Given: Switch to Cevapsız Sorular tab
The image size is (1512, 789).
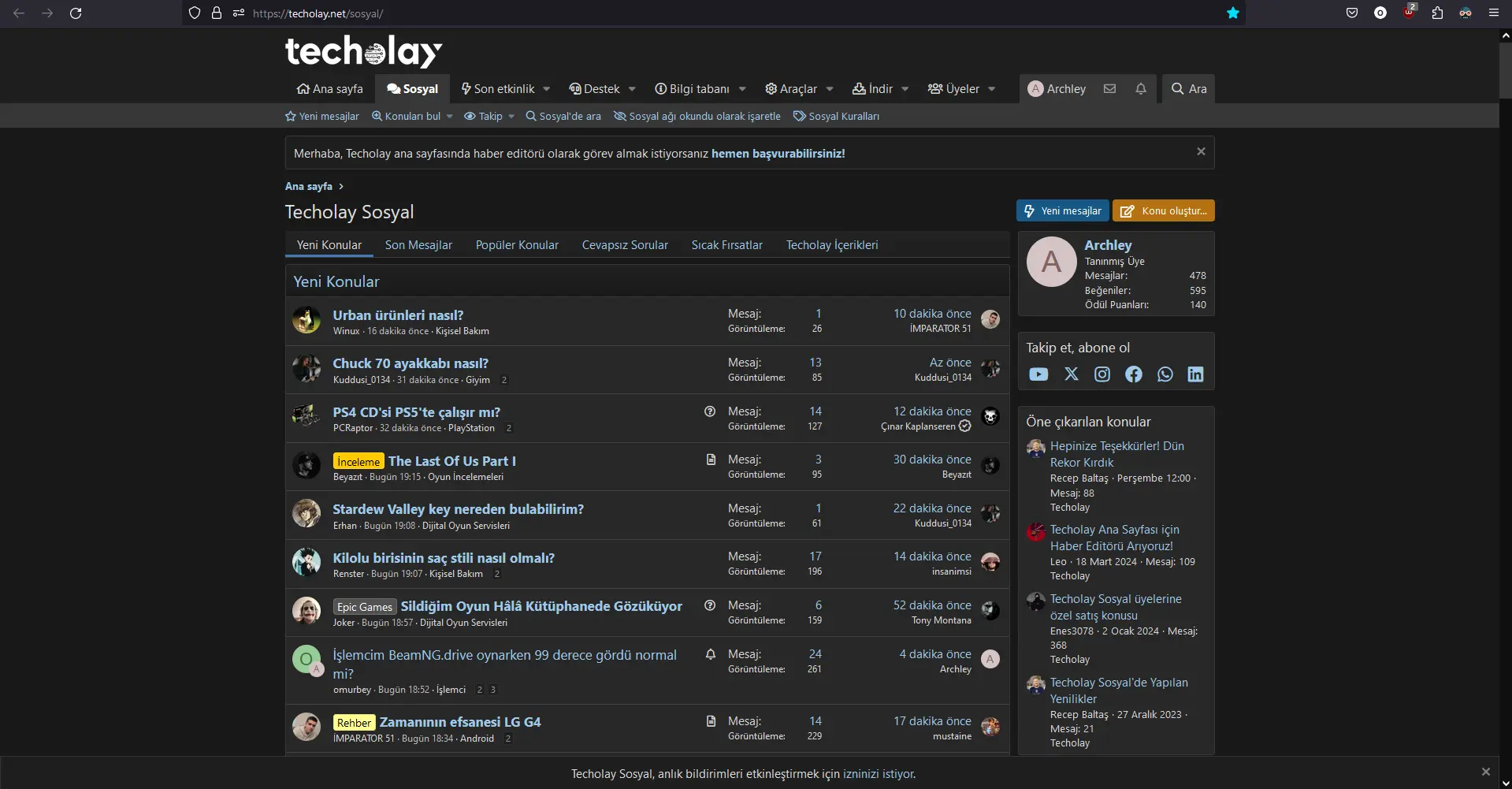Looking at the screenshot, I should [x=625, y=245].
